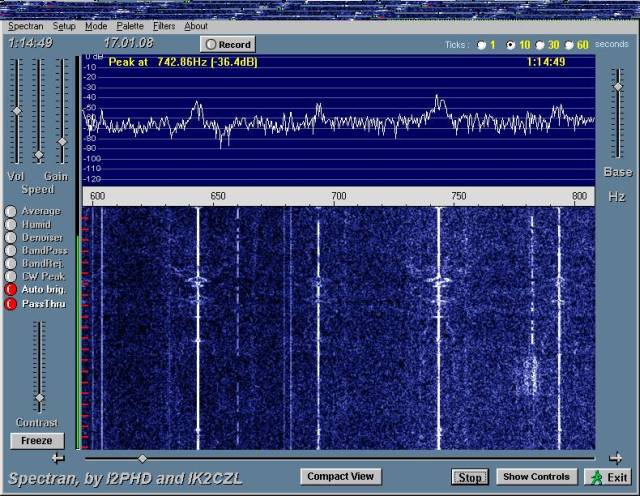Disable Auto brightness
The height and width of the screenshot is (496, 640).
(x=11, y=289)
